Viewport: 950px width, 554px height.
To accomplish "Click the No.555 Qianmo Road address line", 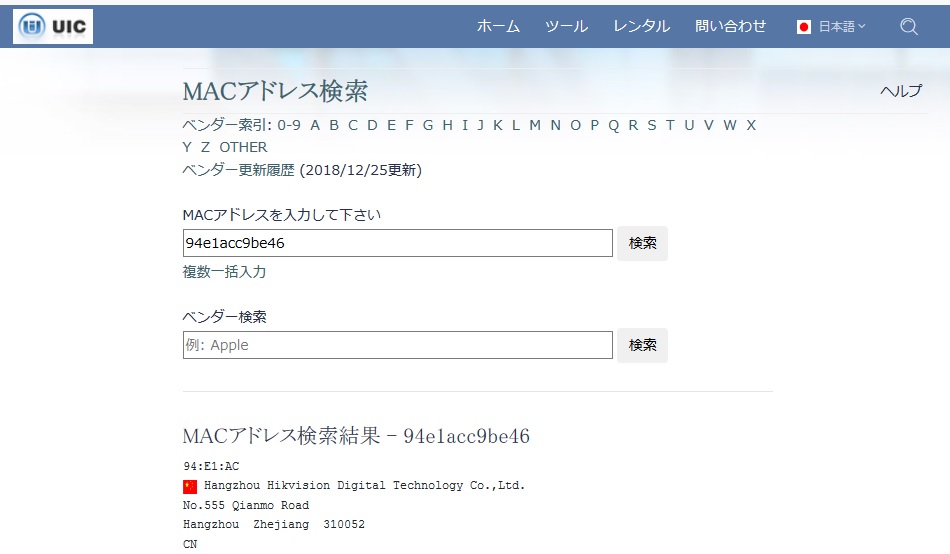I will pyautogui.click(x=246, y=506).
